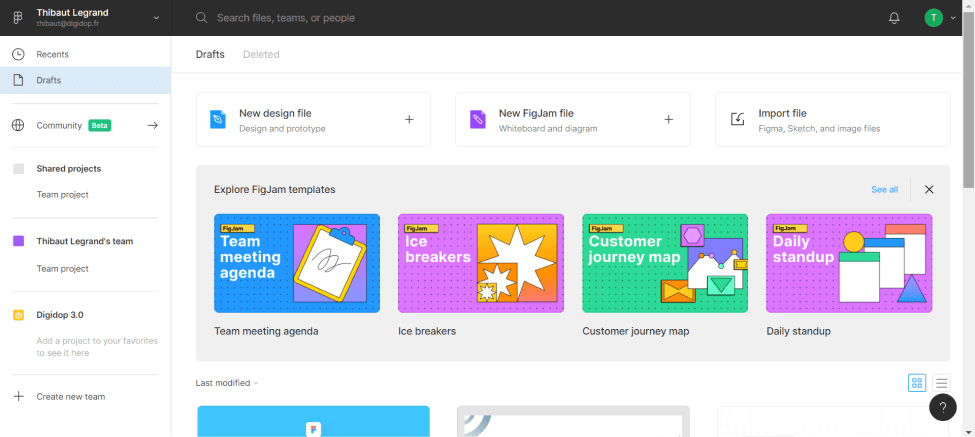Screen dimensions: 975x437
Task: Open the help question mark button
Action: click(943, 408)
